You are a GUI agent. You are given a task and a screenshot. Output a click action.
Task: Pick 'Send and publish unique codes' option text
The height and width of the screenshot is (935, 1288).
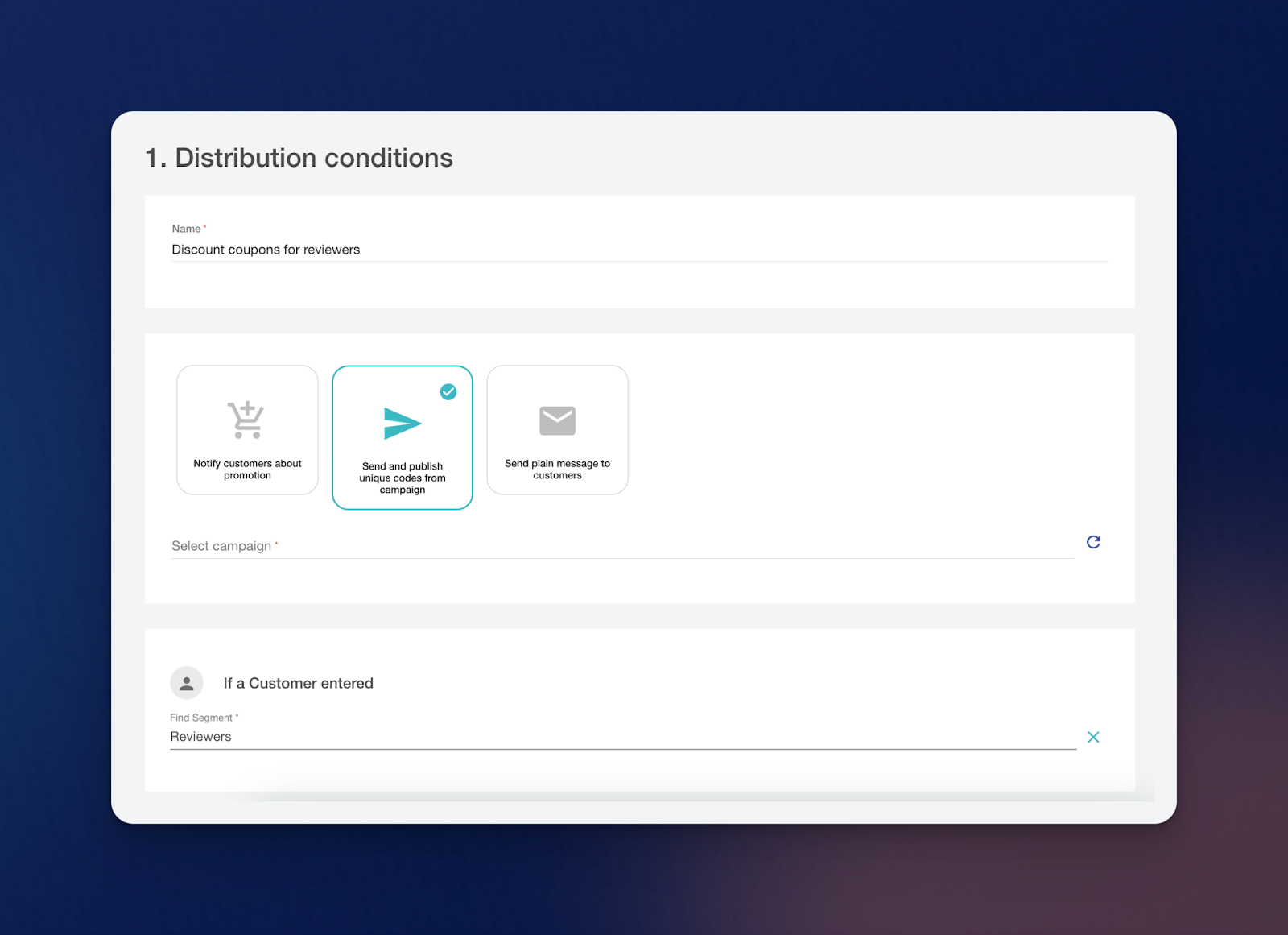[x=402, y=478]
